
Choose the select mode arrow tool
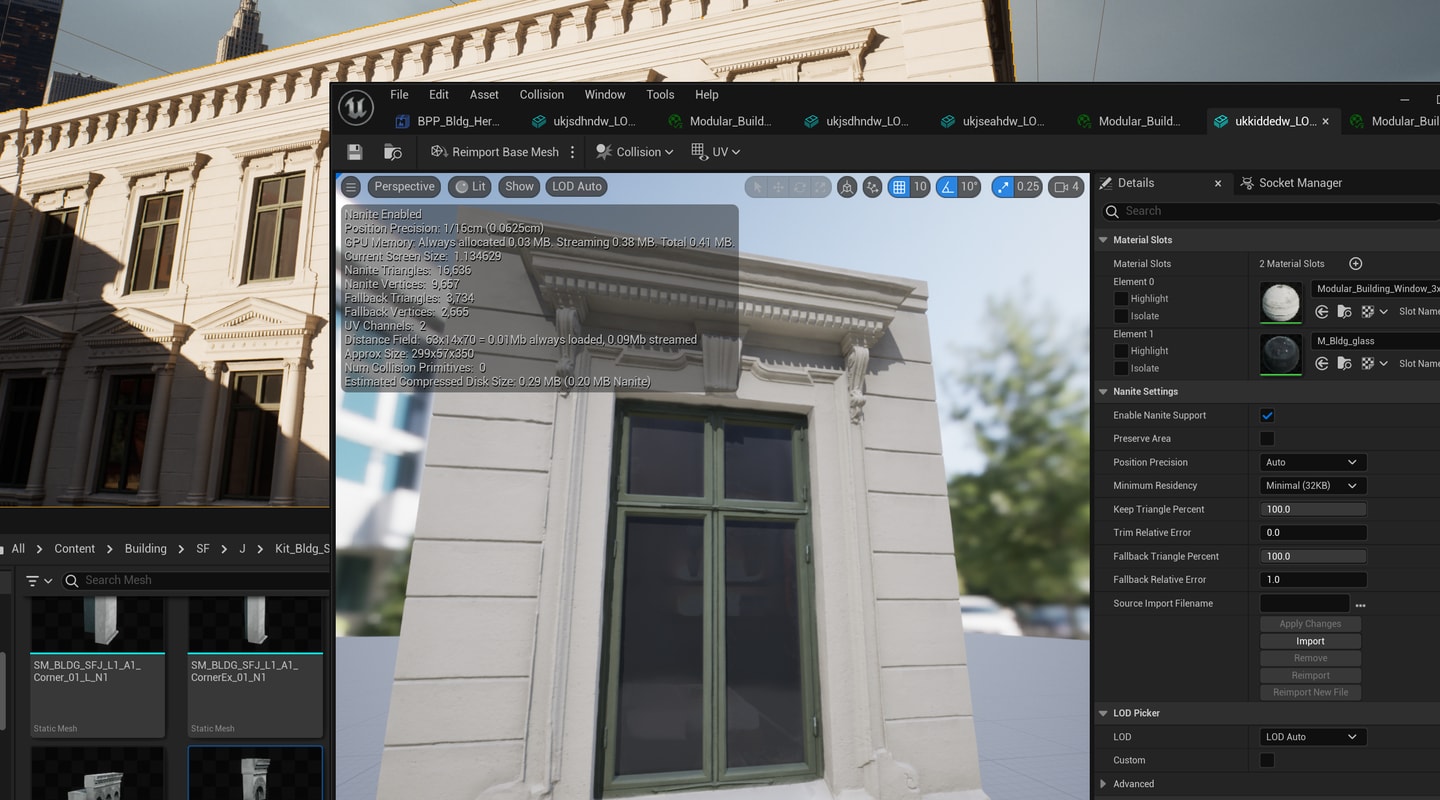(757, 187)
